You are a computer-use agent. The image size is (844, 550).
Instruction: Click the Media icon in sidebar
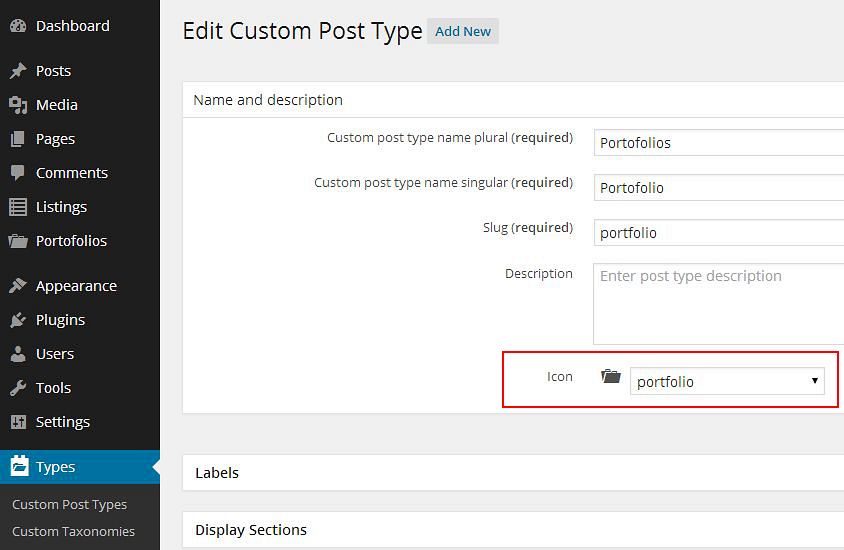(x=18, y=105)
